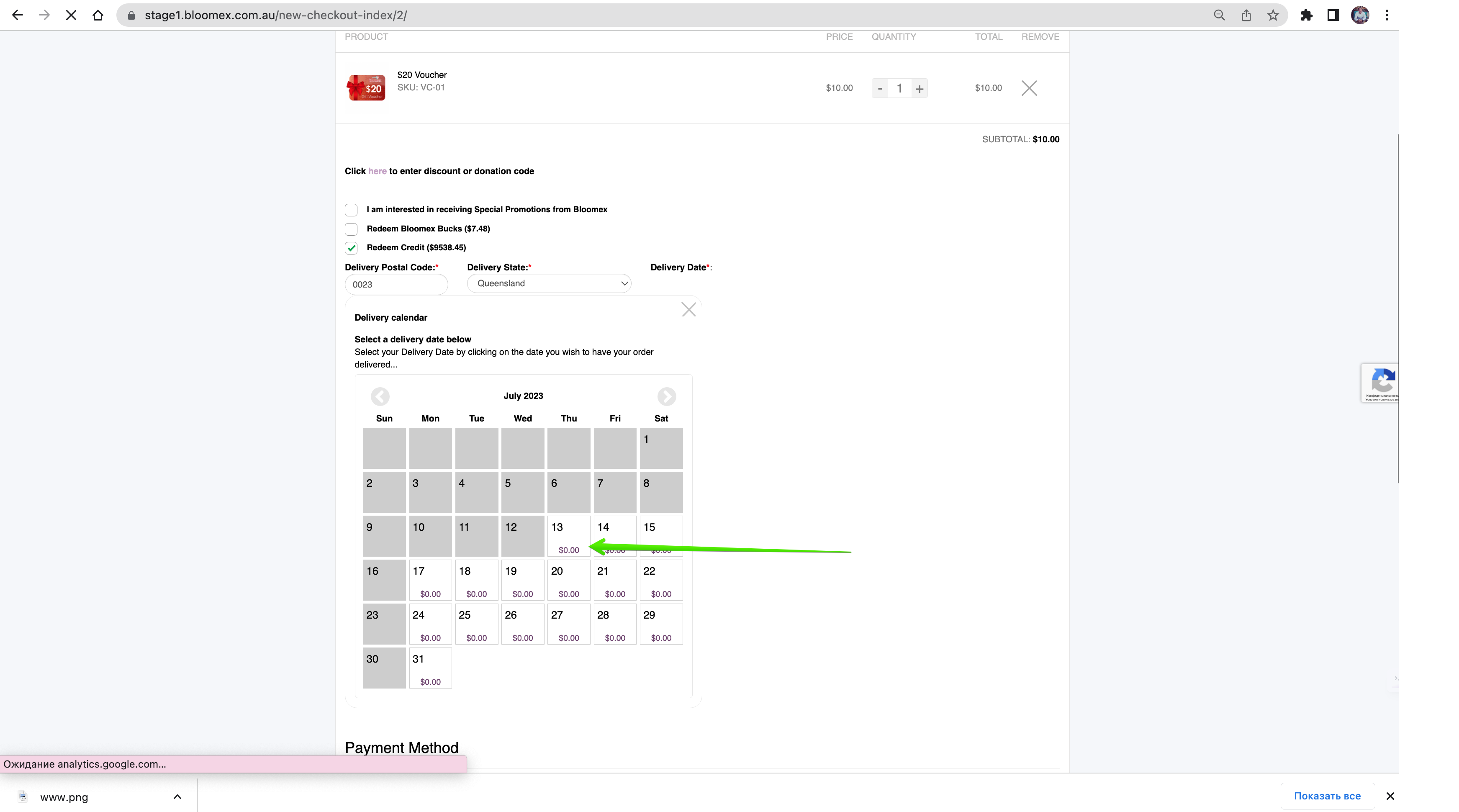
Task: Select July 13 delivery date
Action: click(x=569, y=536)
